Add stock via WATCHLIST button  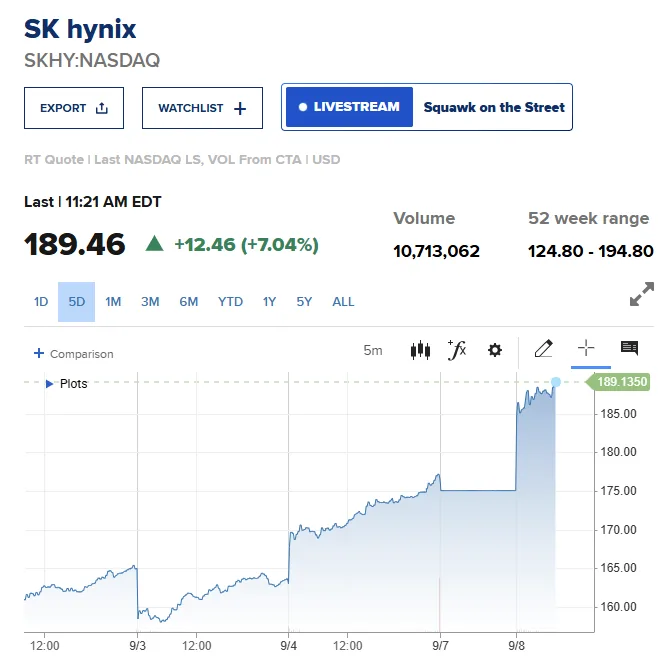[x=202, y=108]
